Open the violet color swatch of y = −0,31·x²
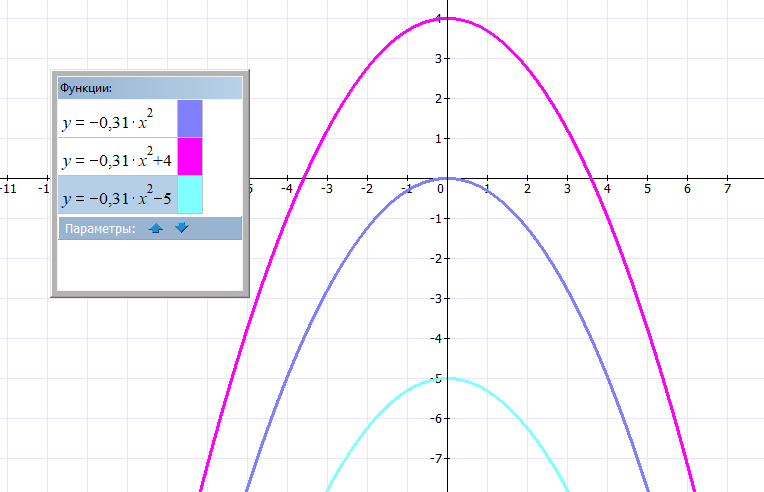The image size is (764, 492). [190, 118]
